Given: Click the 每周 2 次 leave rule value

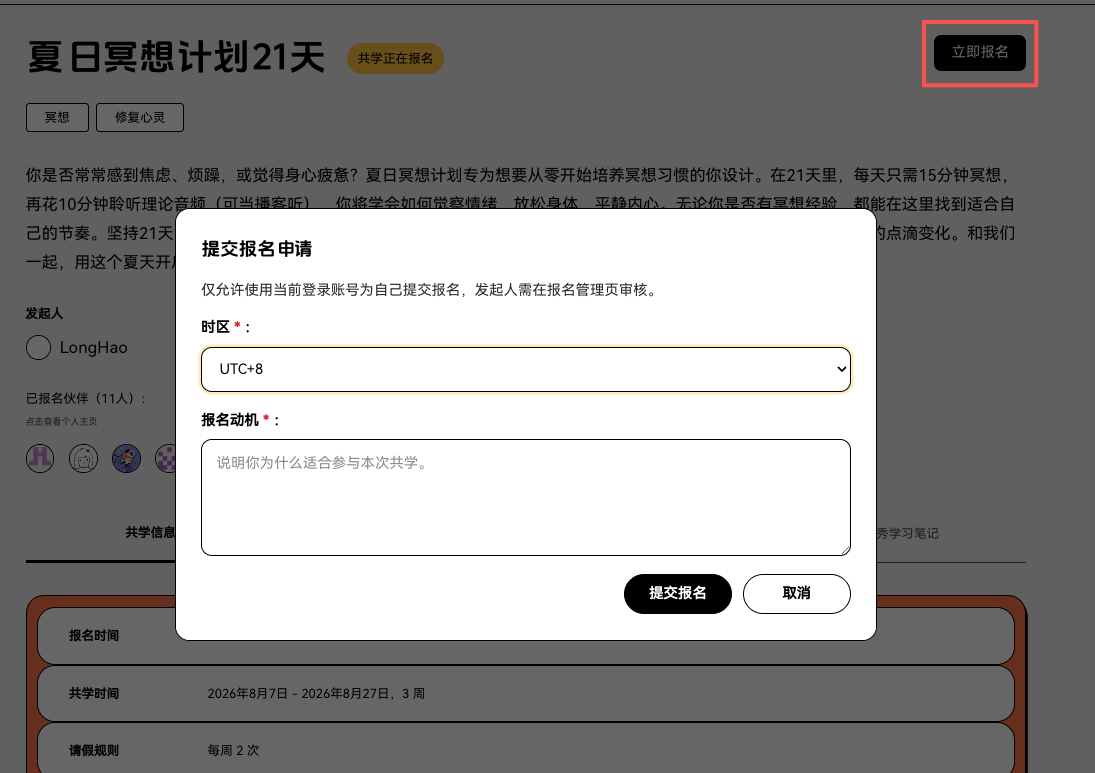Looking at the screenshot, I should (x=233, y=751).
